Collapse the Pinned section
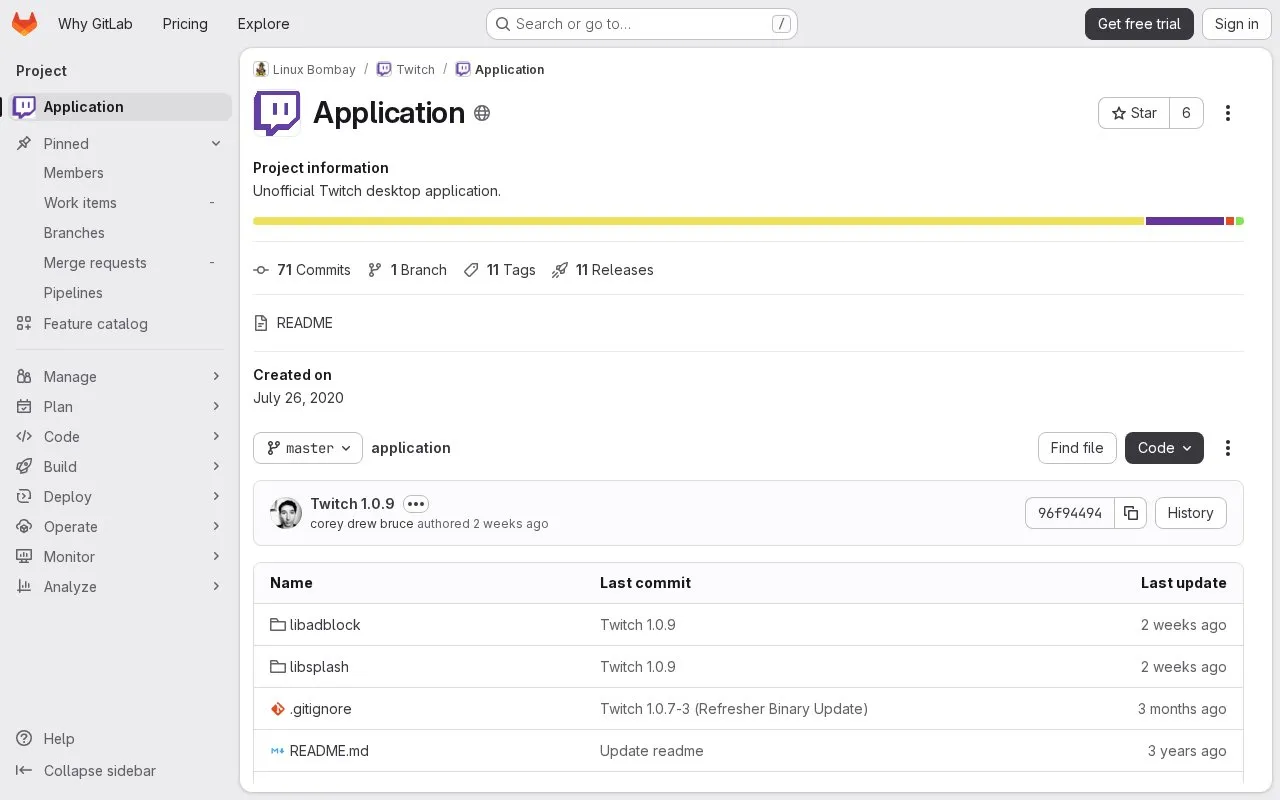 (120, 144)
